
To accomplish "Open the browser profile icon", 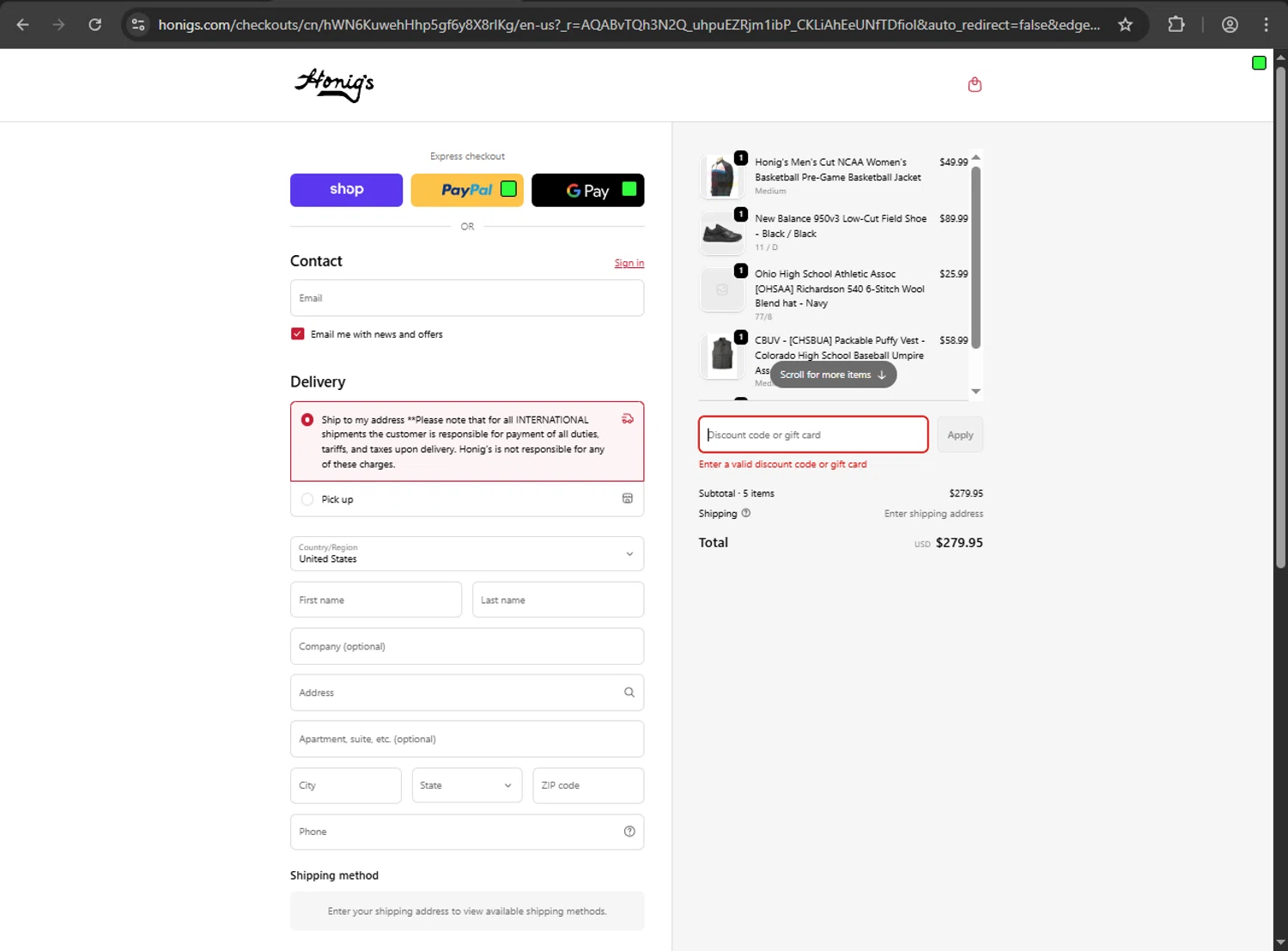I will (x=1230, y=25).
